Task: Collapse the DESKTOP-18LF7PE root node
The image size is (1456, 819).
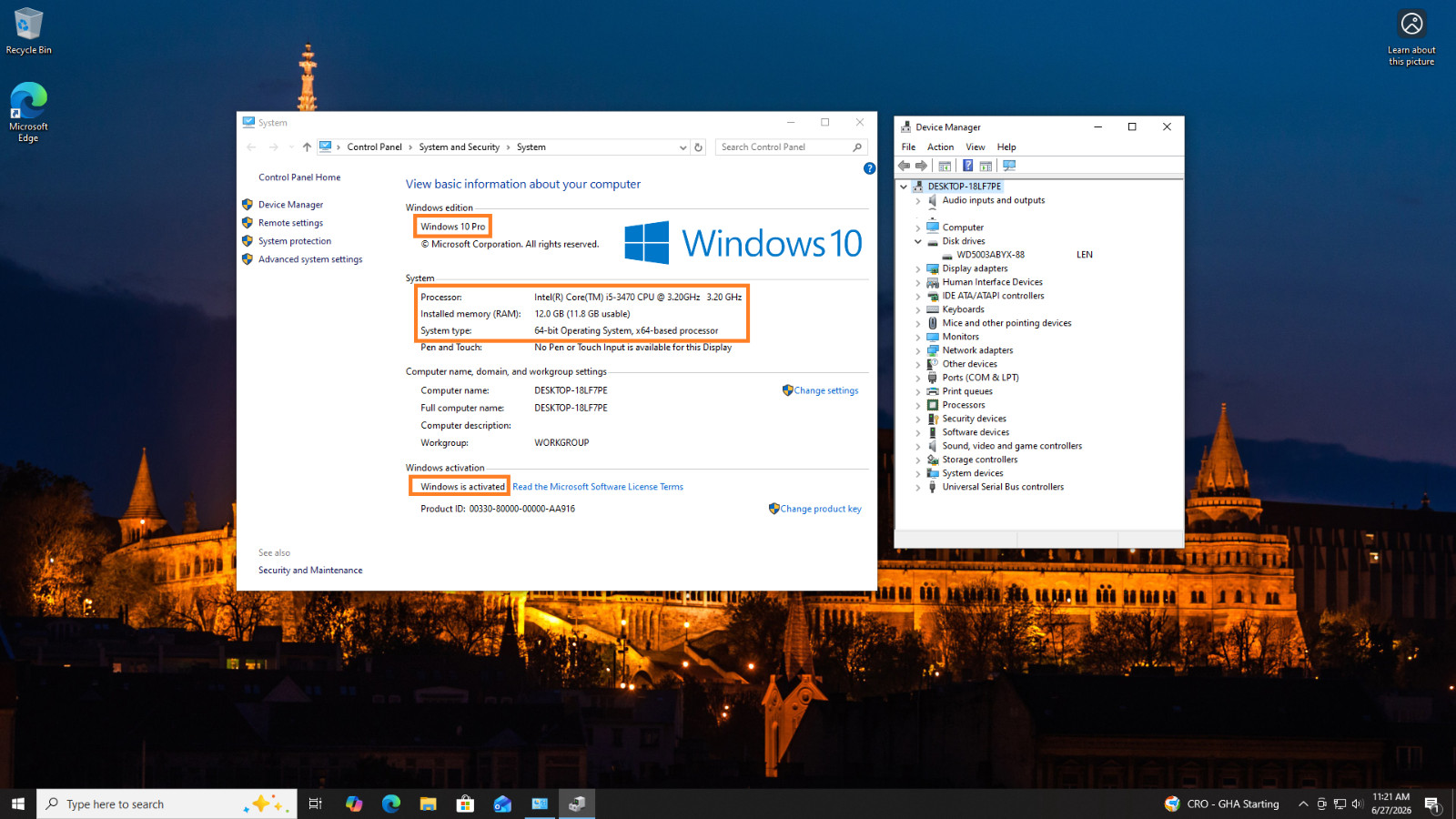Action: coord(904,187)
